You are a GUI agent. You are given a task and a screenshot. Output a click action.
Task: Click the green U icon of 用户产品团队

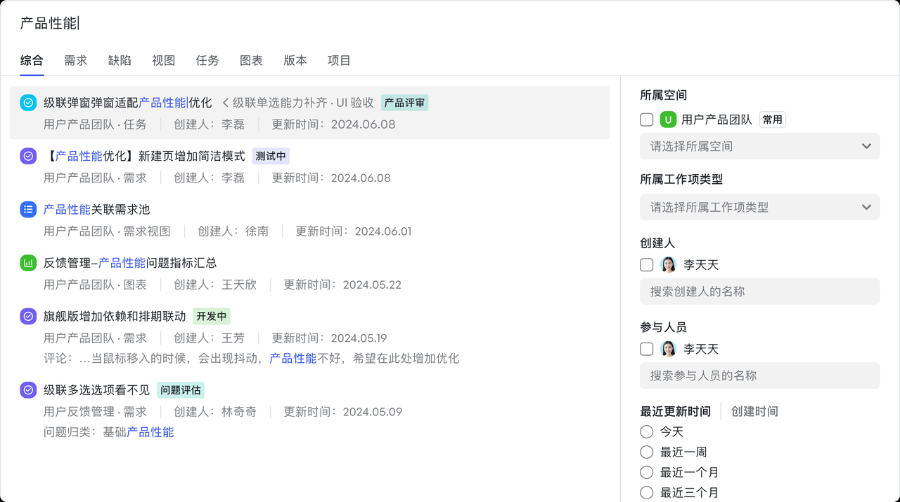coord(668,120)
